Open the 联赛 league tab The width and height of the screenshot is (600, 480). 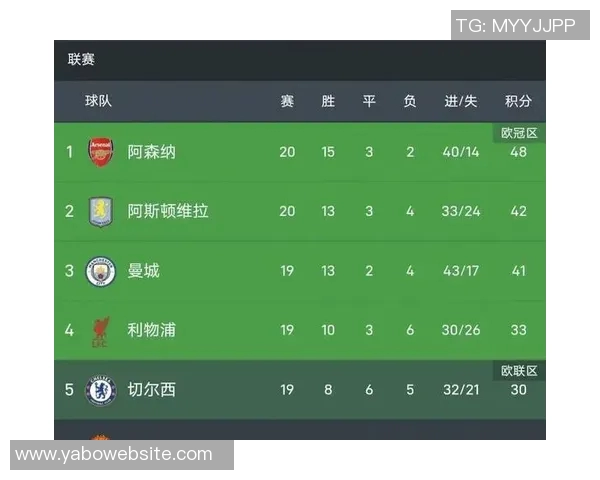coord(82,60)
